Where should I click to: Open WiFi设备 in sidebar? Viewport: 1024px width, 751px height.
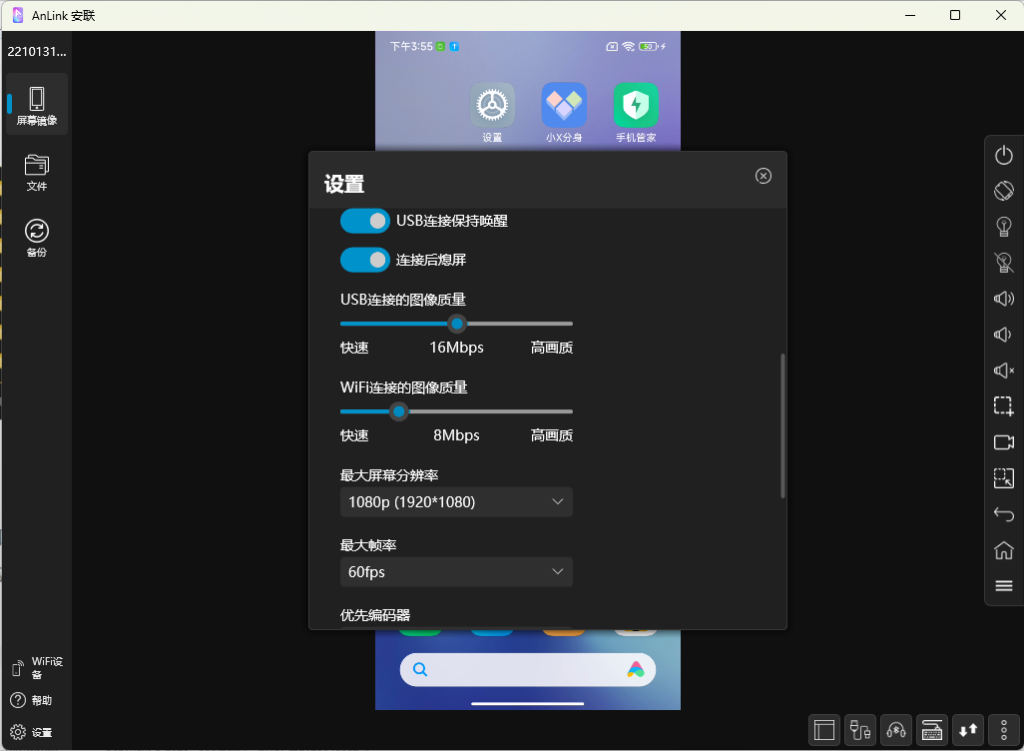[36, 667]
